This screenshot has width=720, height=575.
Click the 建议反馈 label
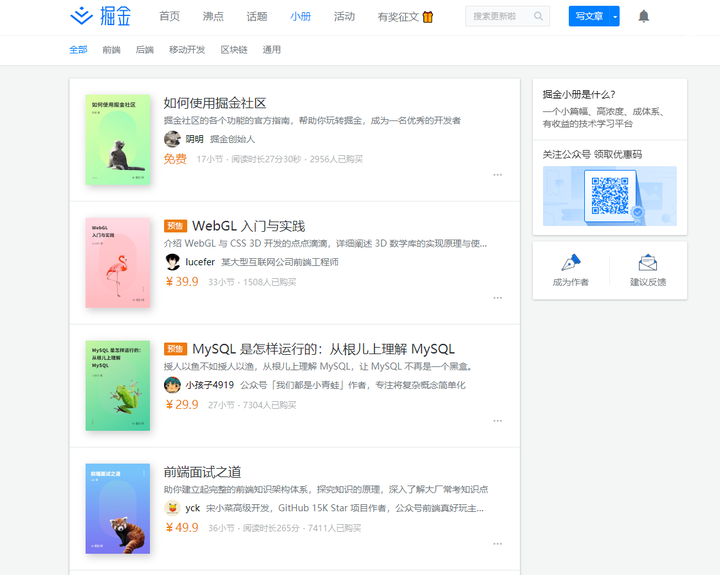click(648, 282)
